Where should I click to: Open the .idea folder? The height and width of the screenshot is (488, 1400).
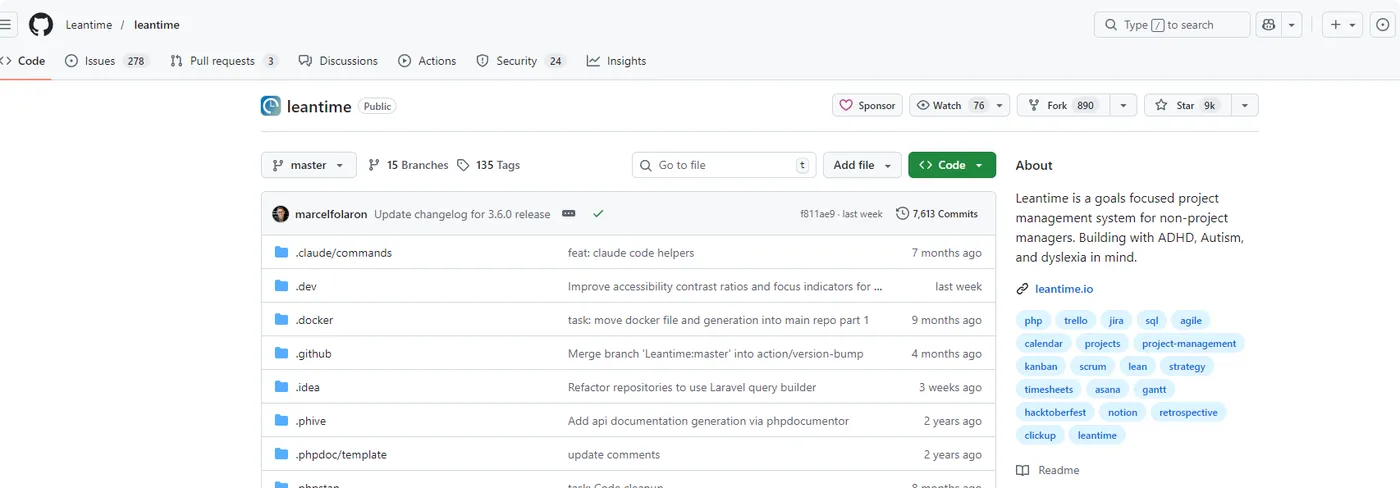307,387
